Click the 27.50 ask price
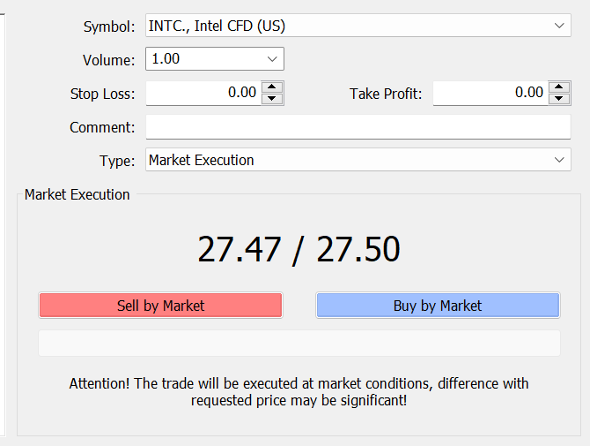Viewport: 591px width, 447px height. [358, 249]
